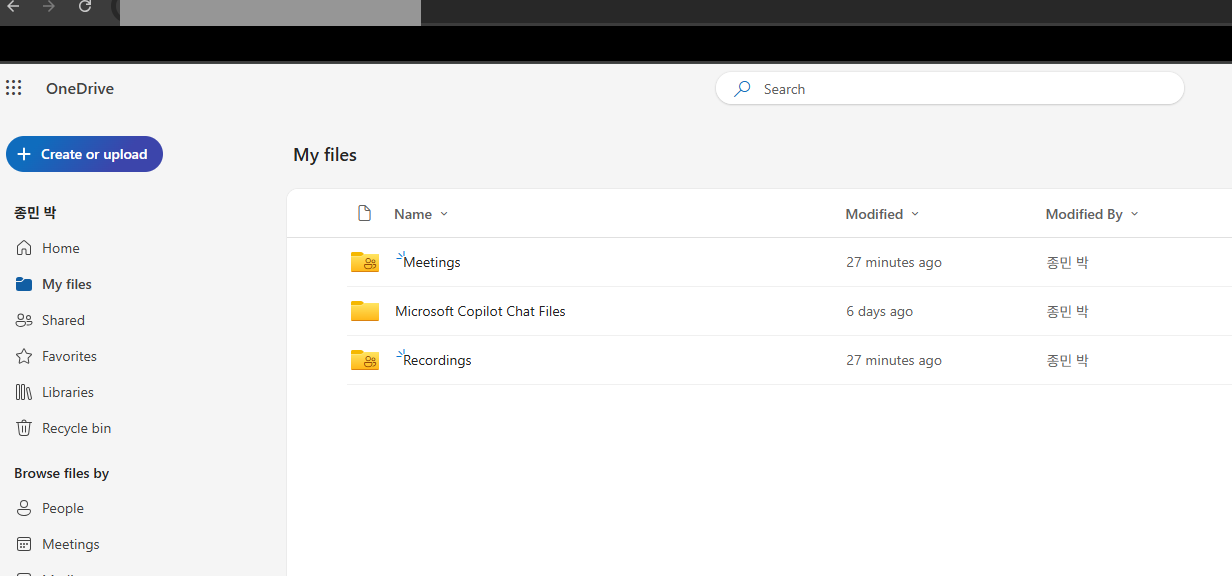The image size is (1232, 576).
Task: Click the 'My files' page heading
Action: pyautogui.click(x=325, y=155)
